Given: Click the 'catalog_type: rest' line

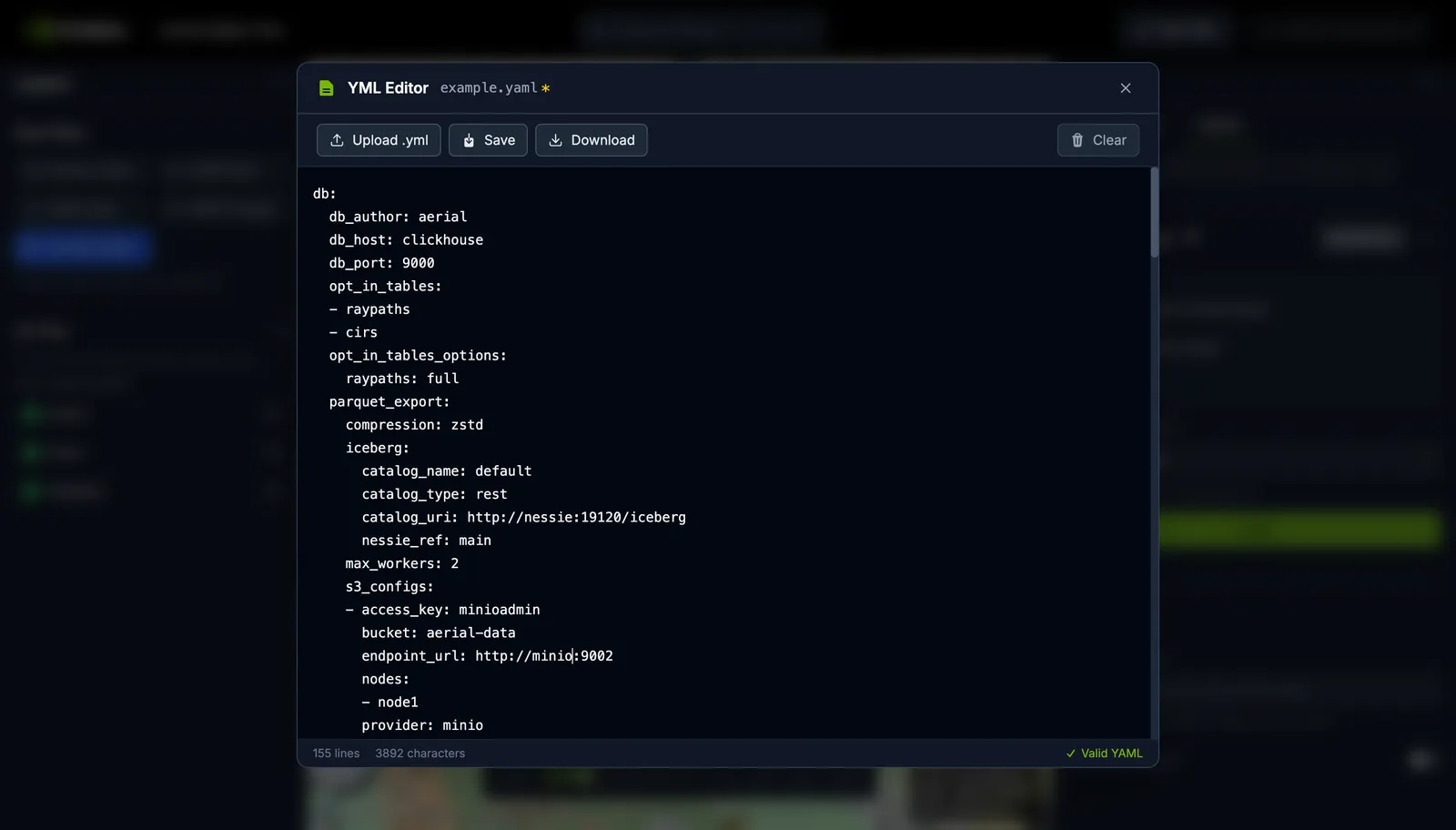Looking at the screenshot, I should [434, 494].
